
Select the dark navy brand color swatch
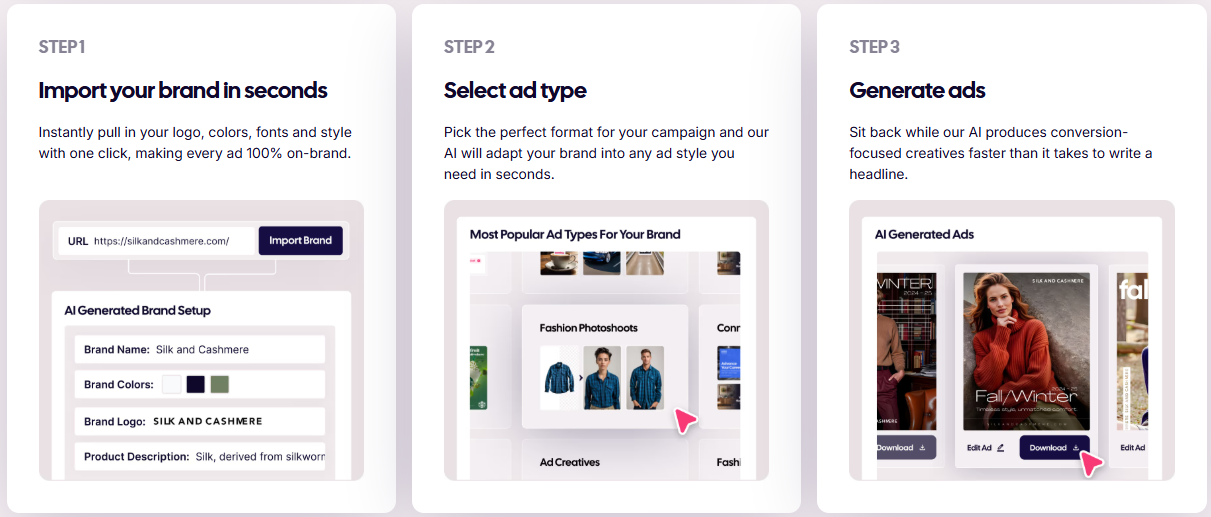point(196,384)
